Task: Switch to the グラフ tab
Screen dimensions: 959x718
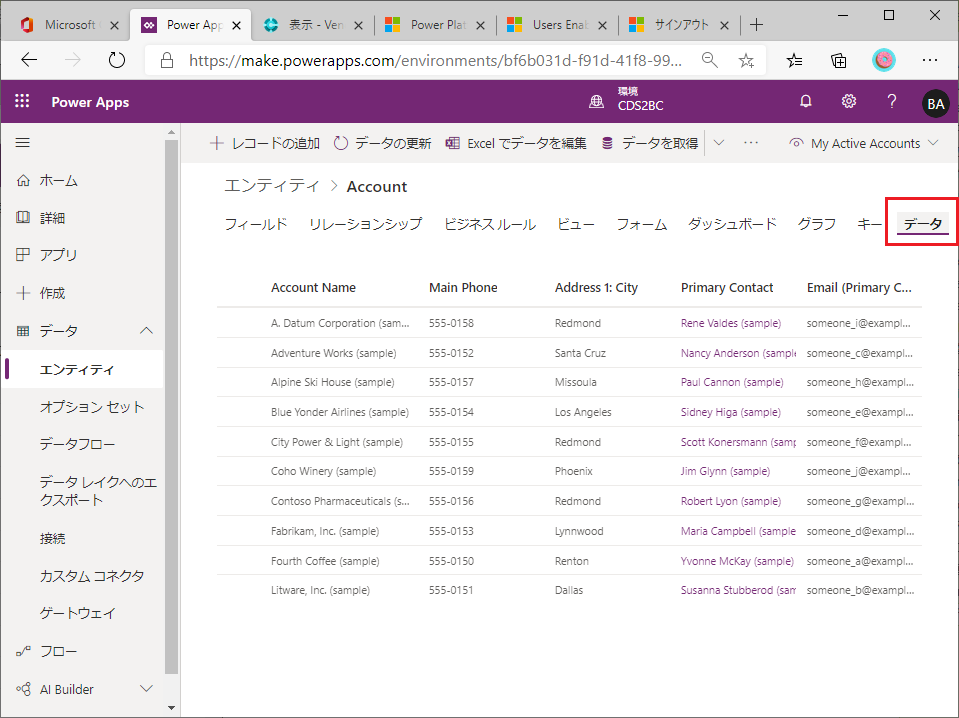Action: point(816,224)
